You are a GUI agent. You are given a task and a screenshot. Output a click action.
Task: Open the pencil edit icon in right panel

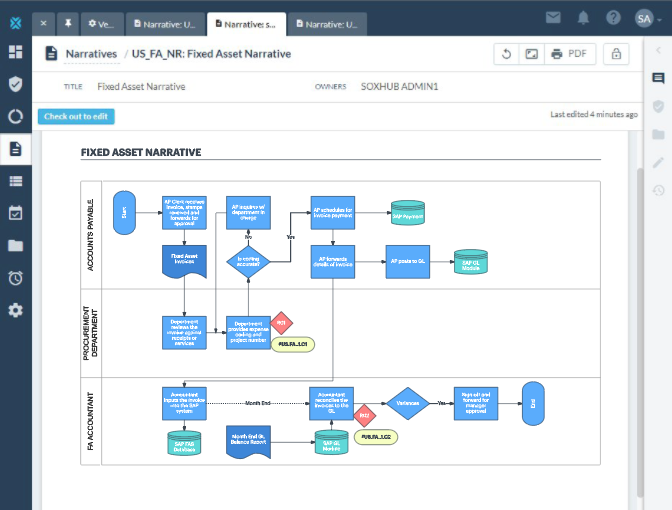click(659, 162)
